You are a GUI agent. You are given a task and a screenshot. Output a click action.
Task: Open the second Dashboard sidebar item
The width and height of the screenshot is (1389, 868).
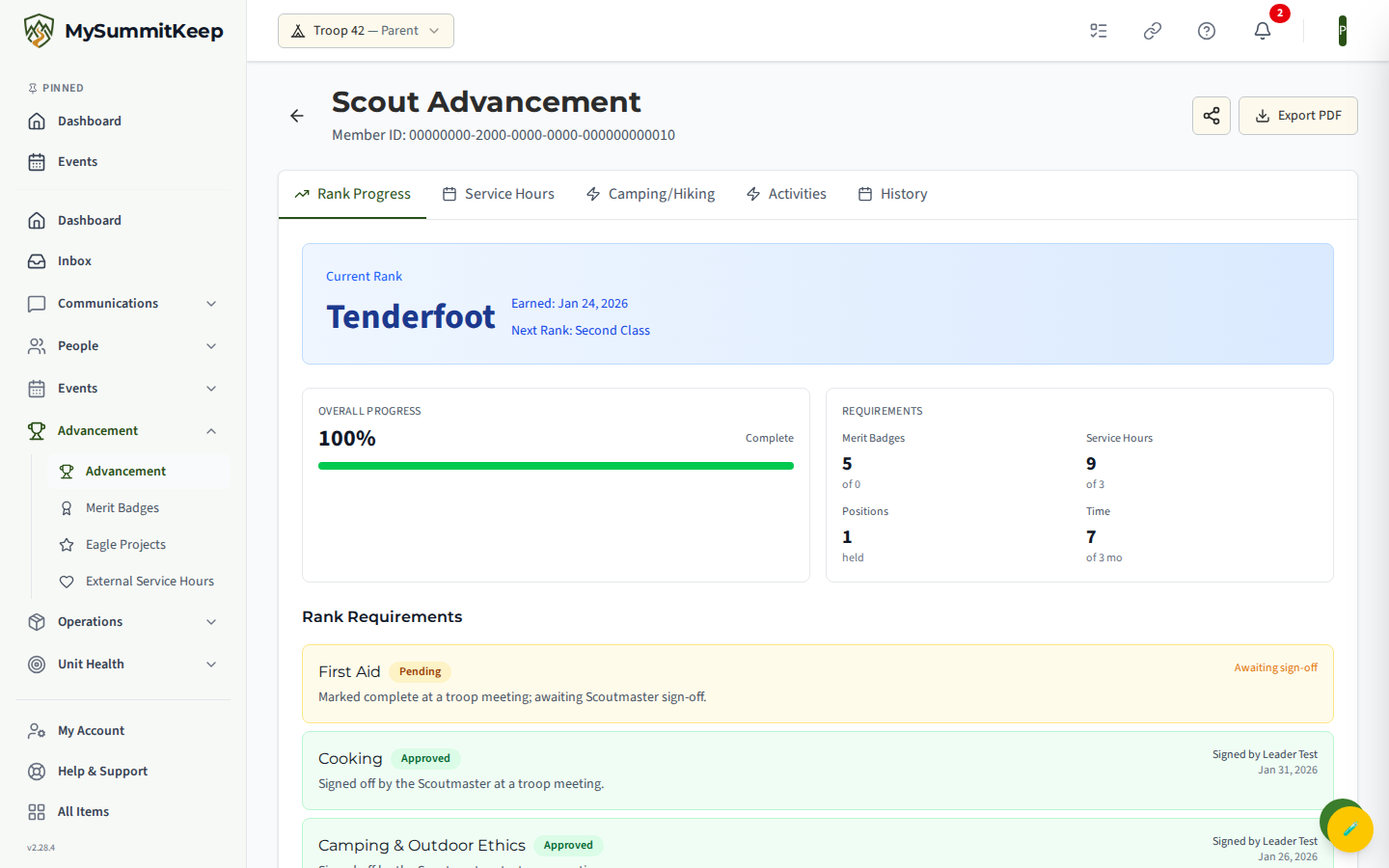(x=123, y=220)
